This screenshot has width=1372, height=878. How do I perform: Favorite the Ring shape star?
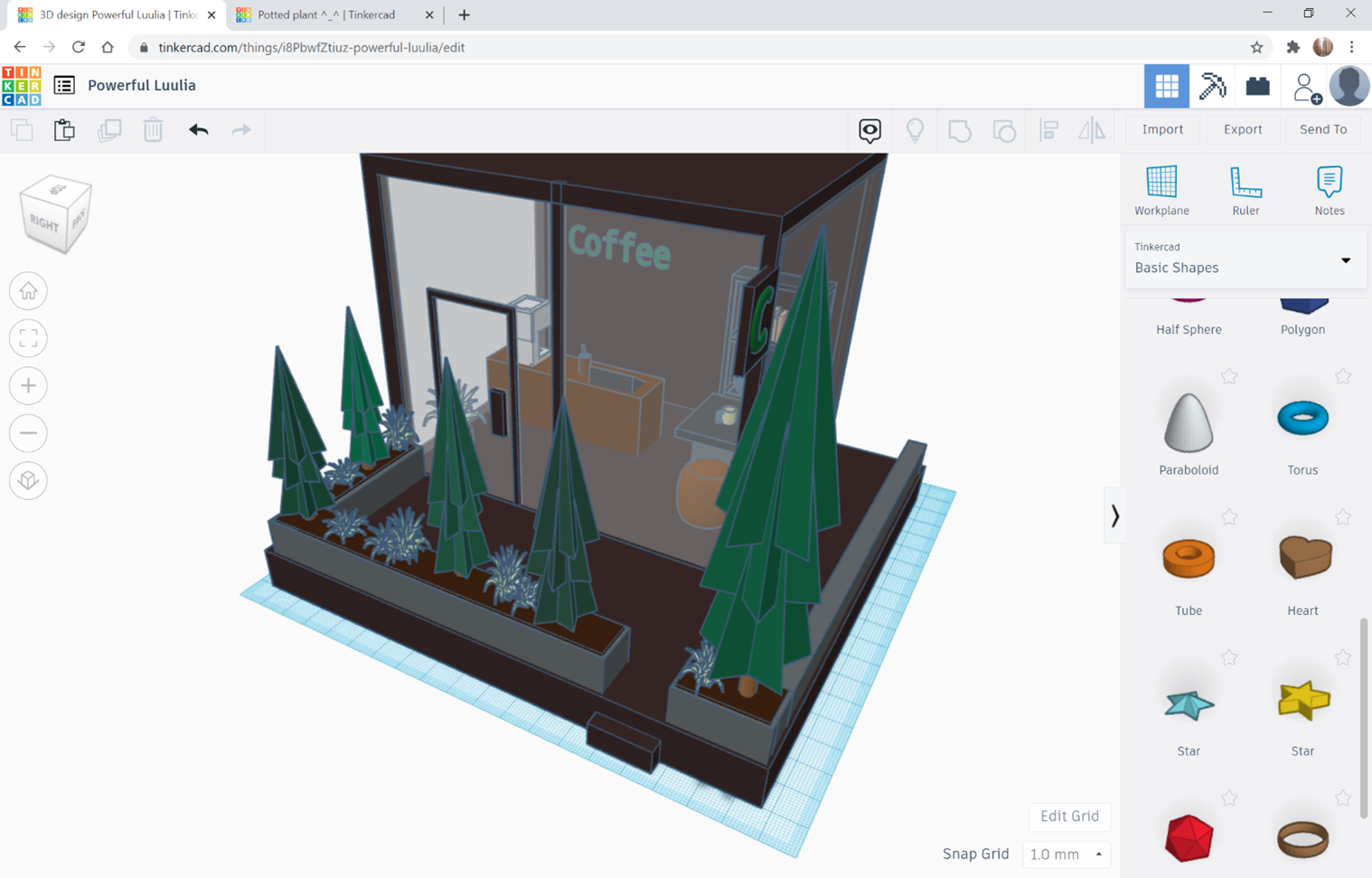[1343, 798]
